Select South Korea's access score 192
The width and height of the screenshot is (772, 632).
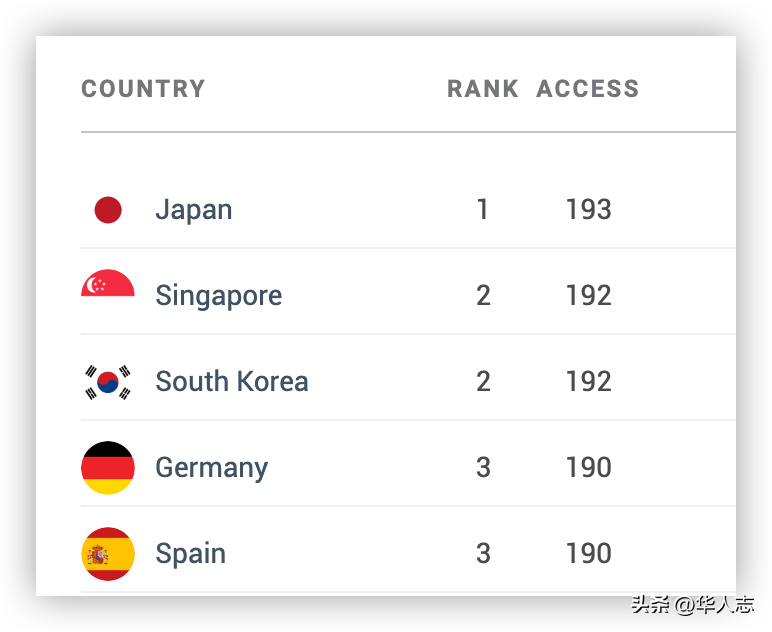pyautogui.click(x=588, y=381)
